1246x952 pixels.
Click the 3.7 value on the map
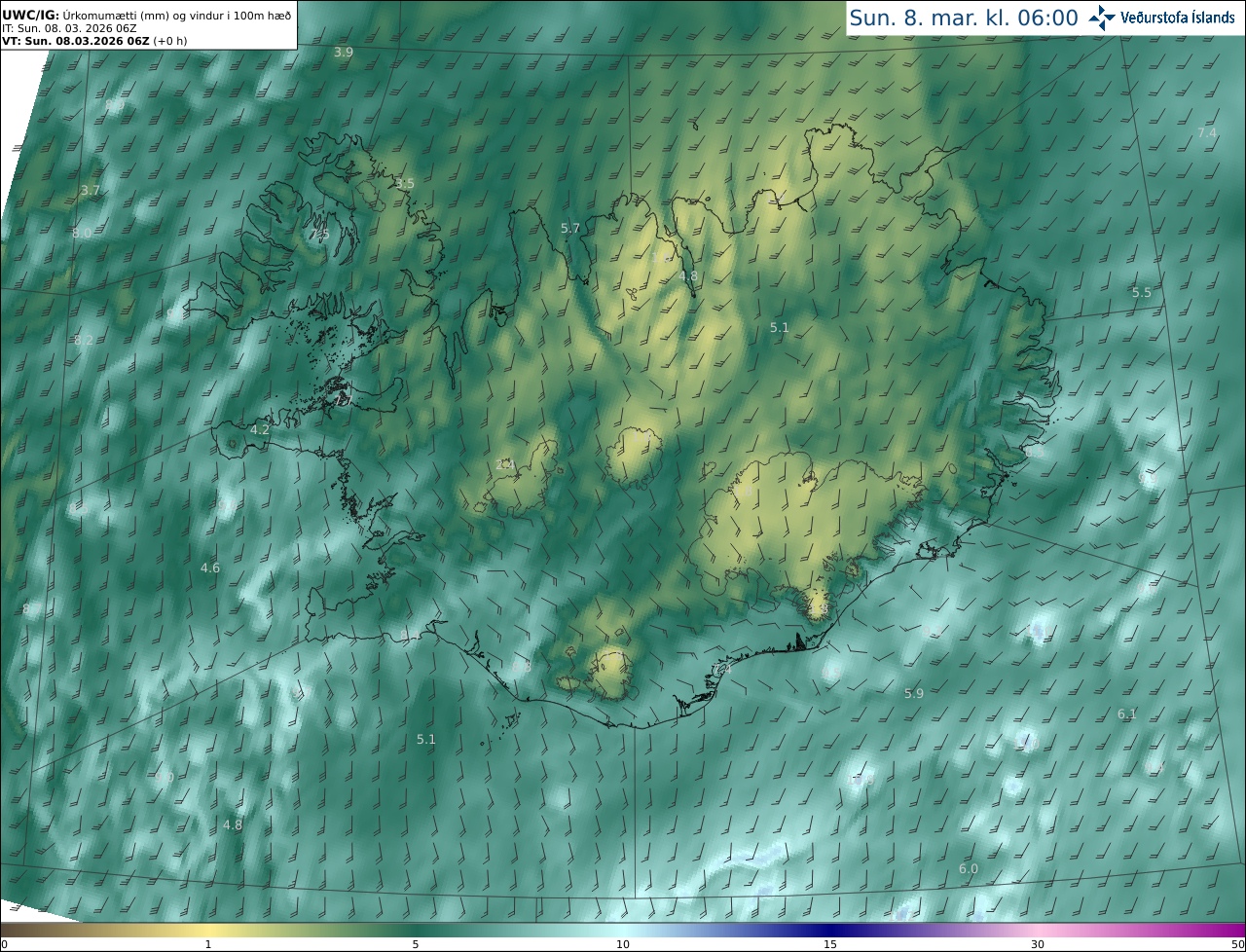coord(91,190)
